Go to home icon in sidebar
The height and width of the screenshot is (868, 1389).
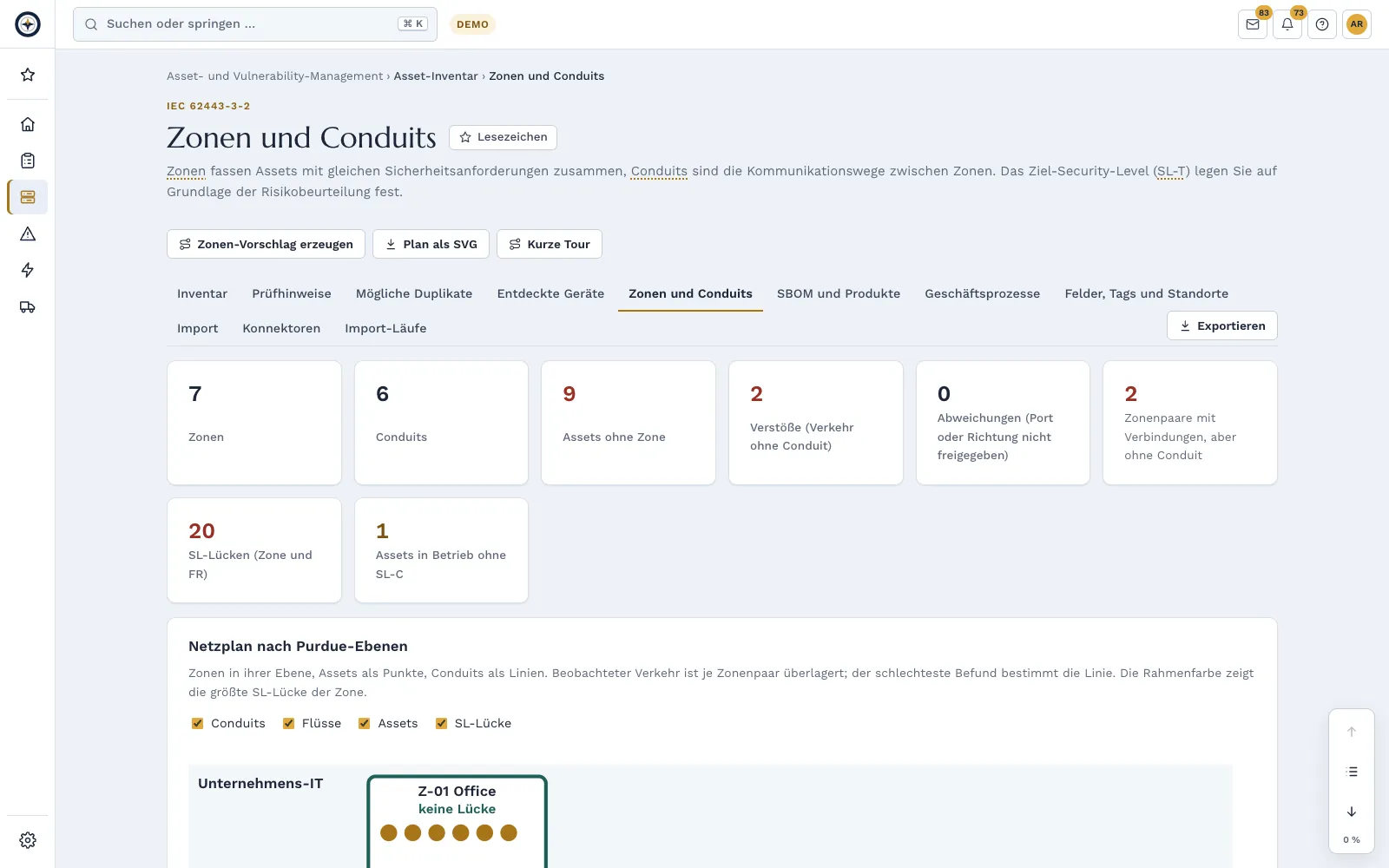(x=28, y=124)
